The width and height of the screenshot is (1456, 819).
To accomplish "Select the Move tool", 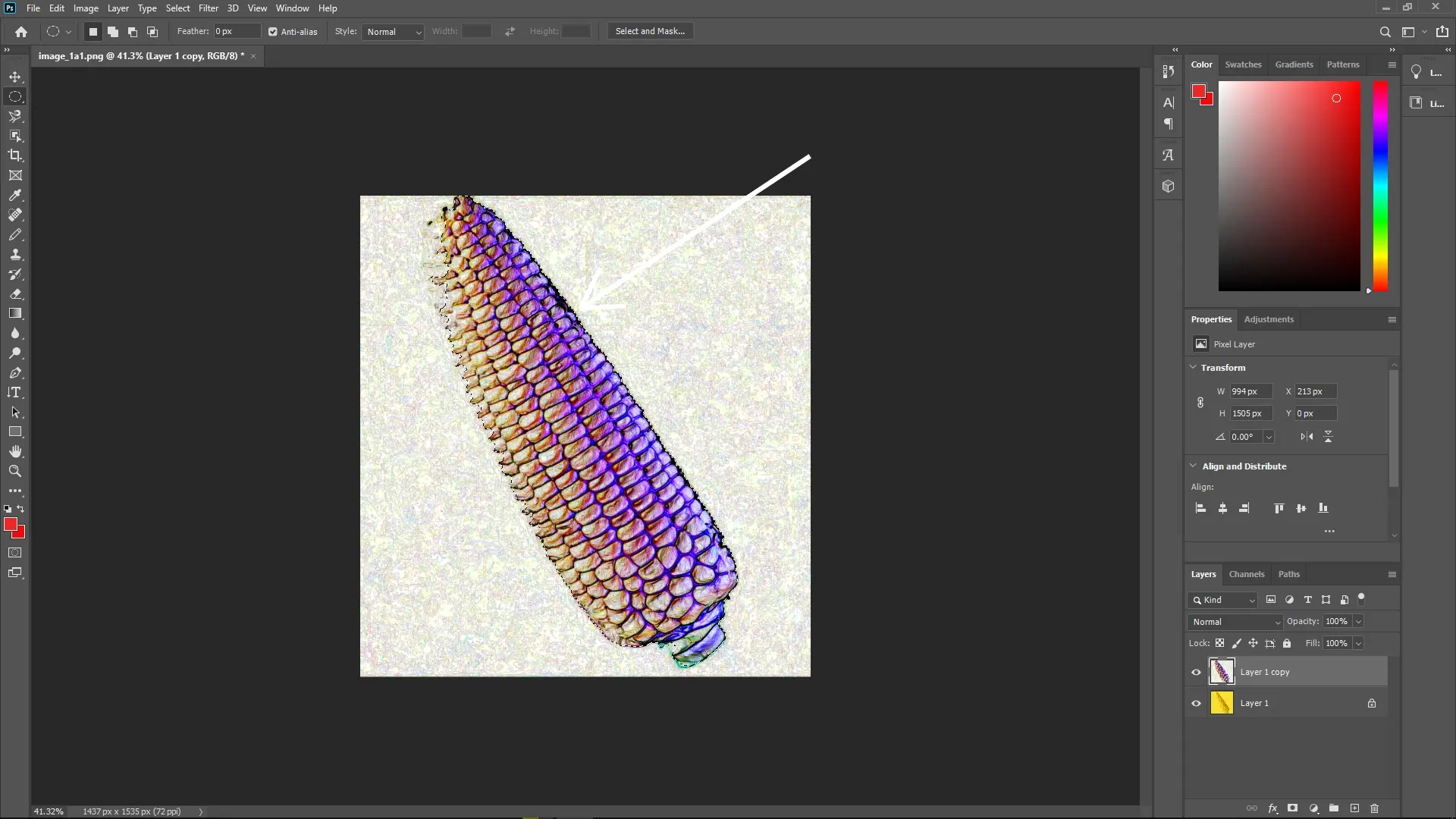I will tap(15, 77).
